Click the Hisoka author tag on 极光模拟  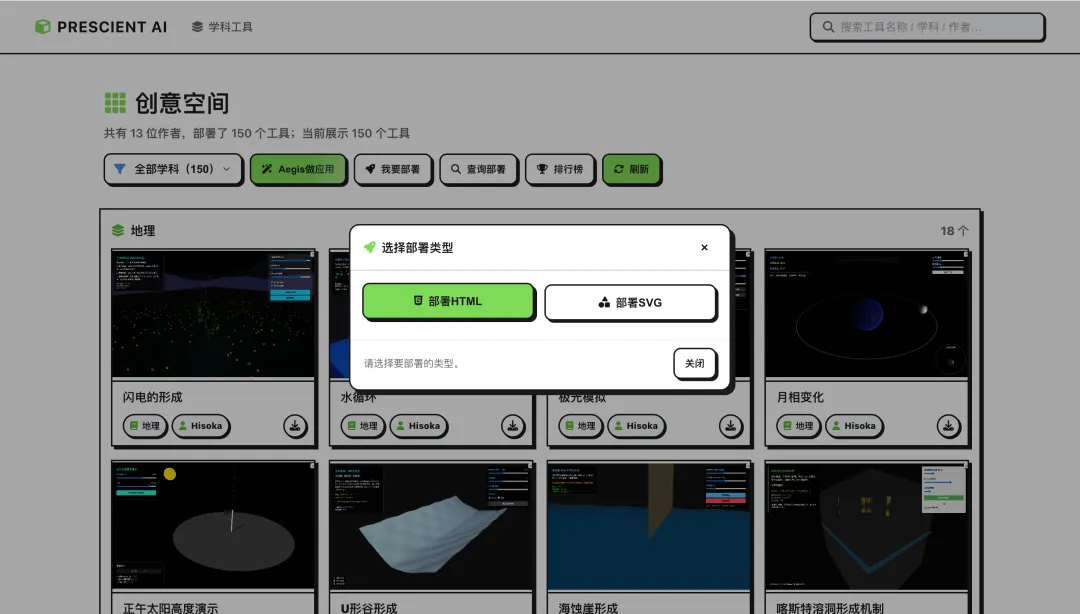pos(636,426)
